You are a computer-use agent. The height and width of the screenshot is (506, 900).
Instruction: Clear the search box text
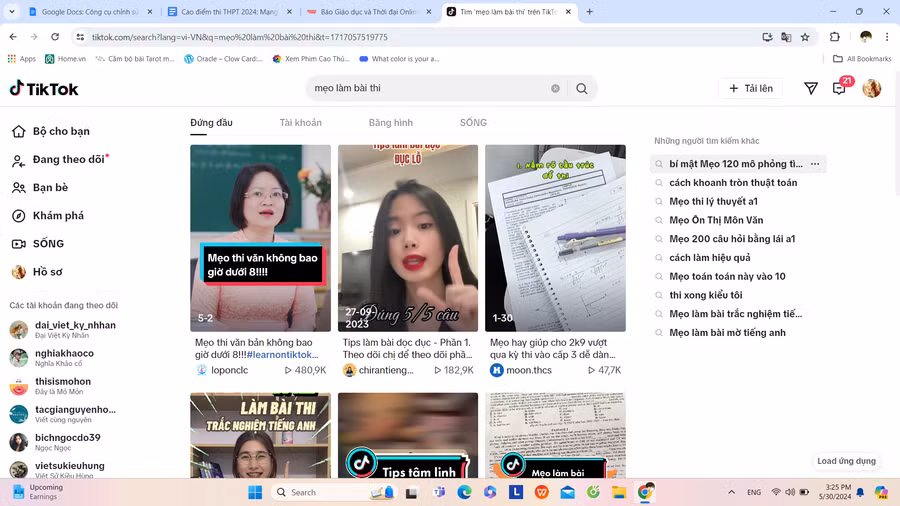pos(555,88)
